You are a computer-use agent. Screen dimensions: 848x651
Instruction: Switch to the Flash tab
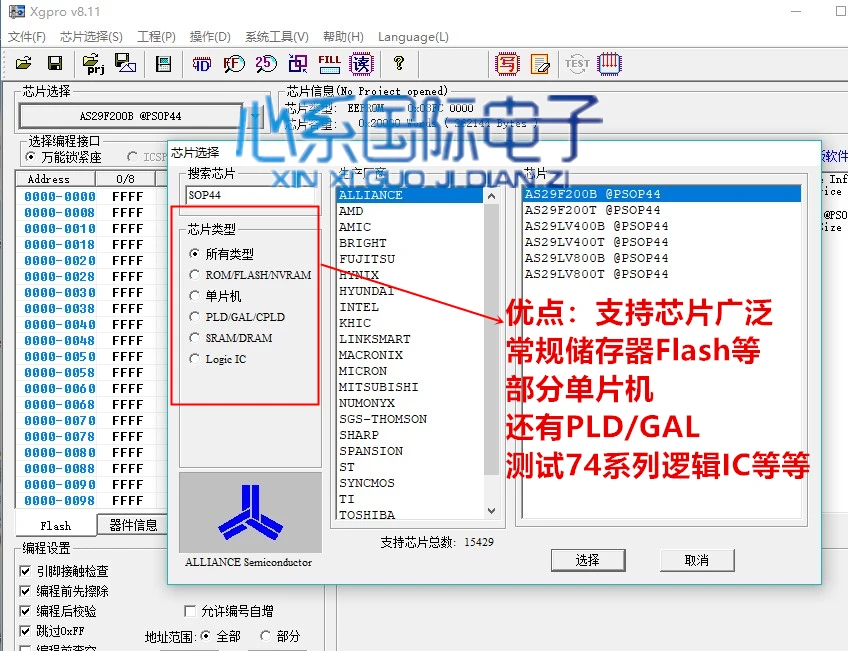pyautogui.click(x=56, y=526)
